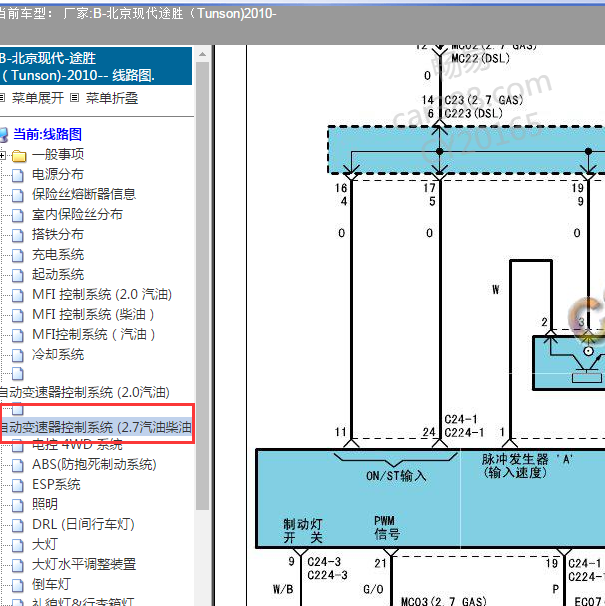This screenshot has width=605, height=606.
Task: Click page icon beside 大灯水平调整装置
Action: coord(18,565)
